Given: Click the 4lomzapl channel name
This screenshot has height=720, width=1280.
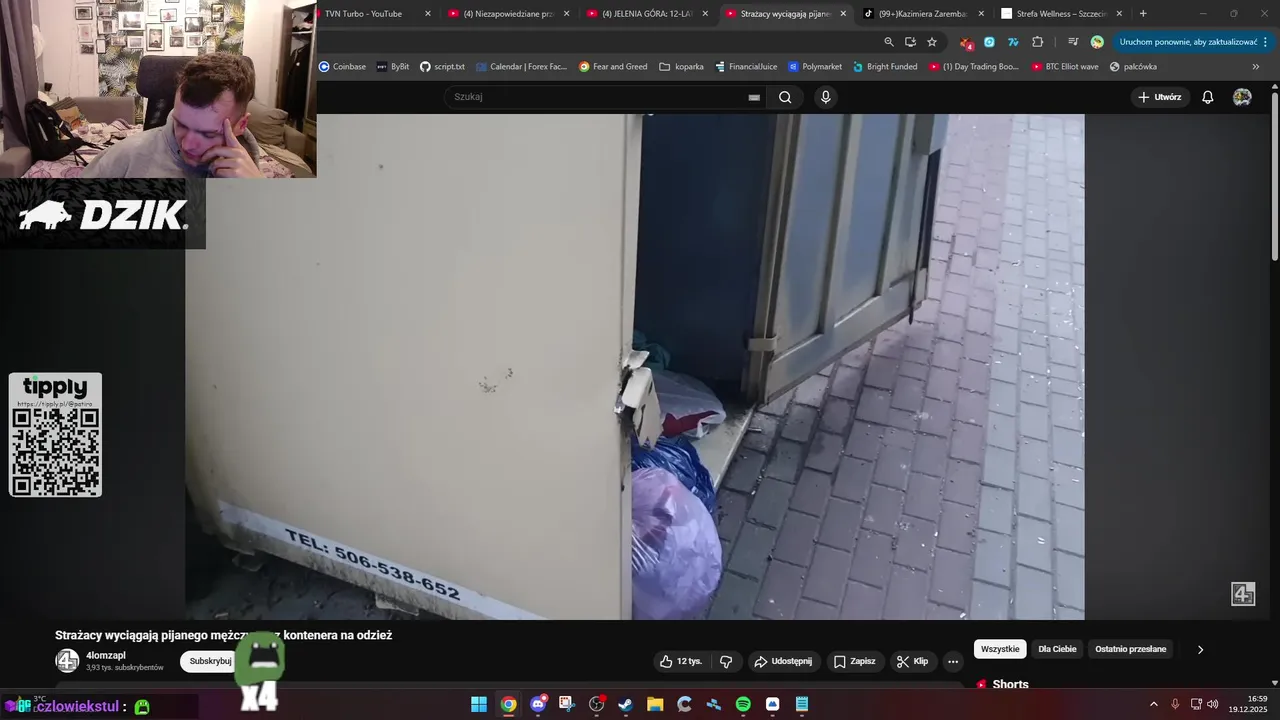Looking at the screenshot, I should tap(106, 655).
